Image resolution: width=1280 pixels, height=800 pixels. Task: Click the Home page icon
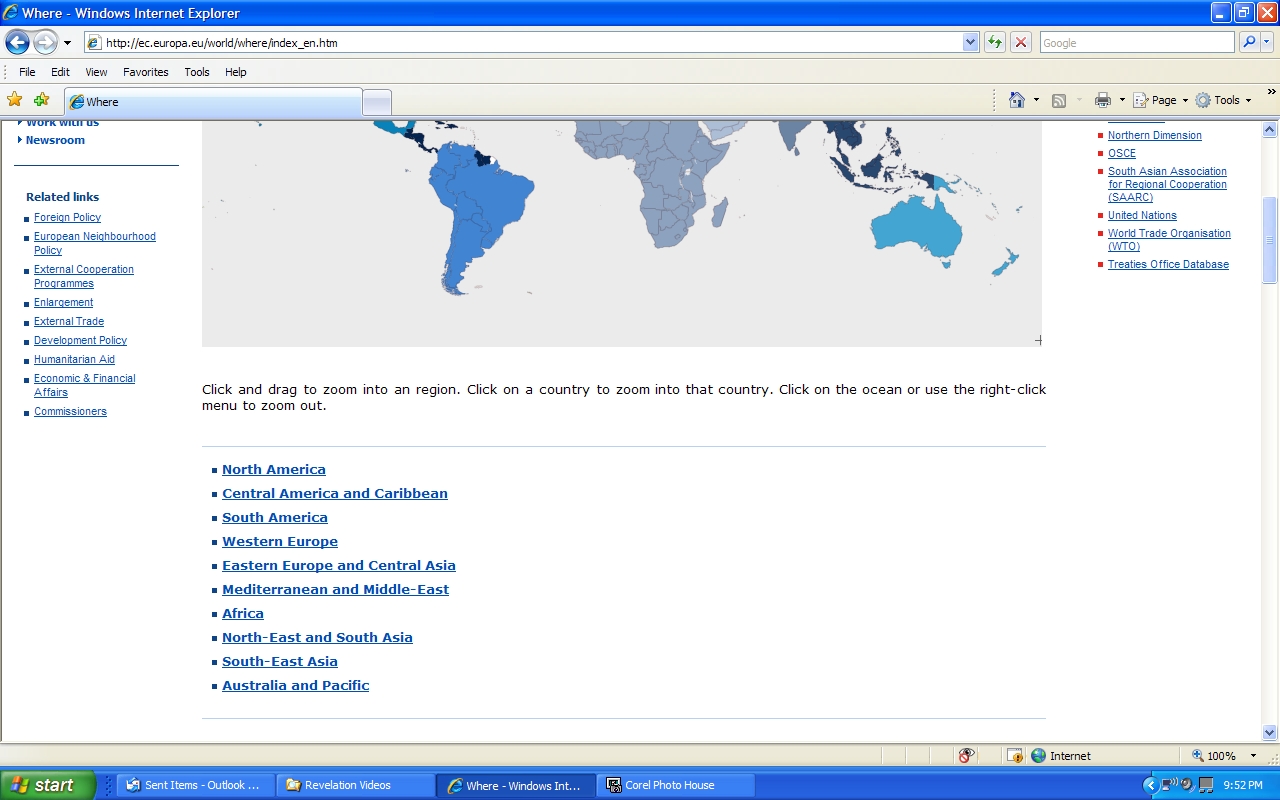1017,100
